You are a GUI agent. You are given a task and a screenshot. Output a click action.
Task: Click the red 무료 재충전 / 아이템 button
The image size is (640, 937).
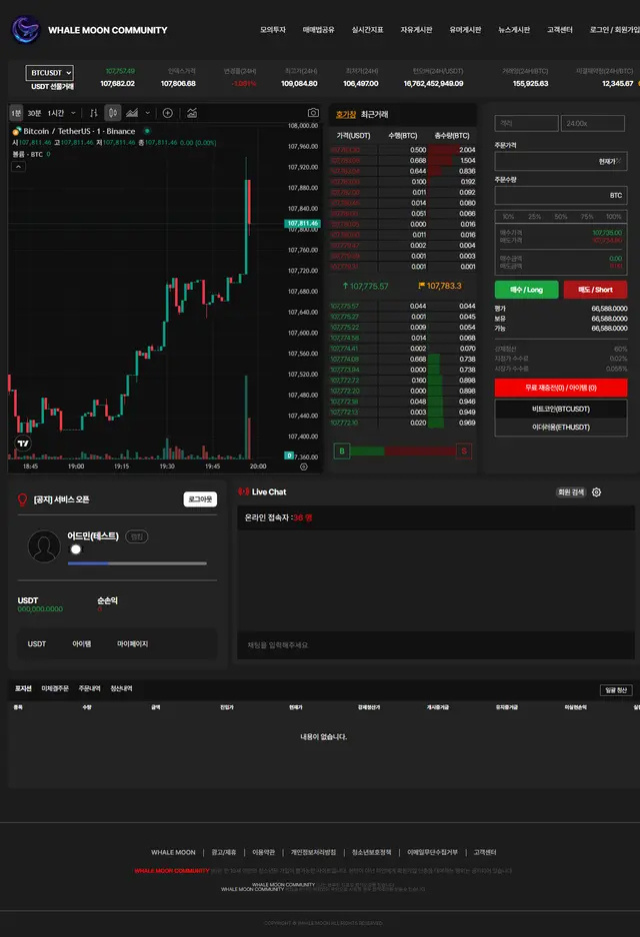tap(561, 388)
